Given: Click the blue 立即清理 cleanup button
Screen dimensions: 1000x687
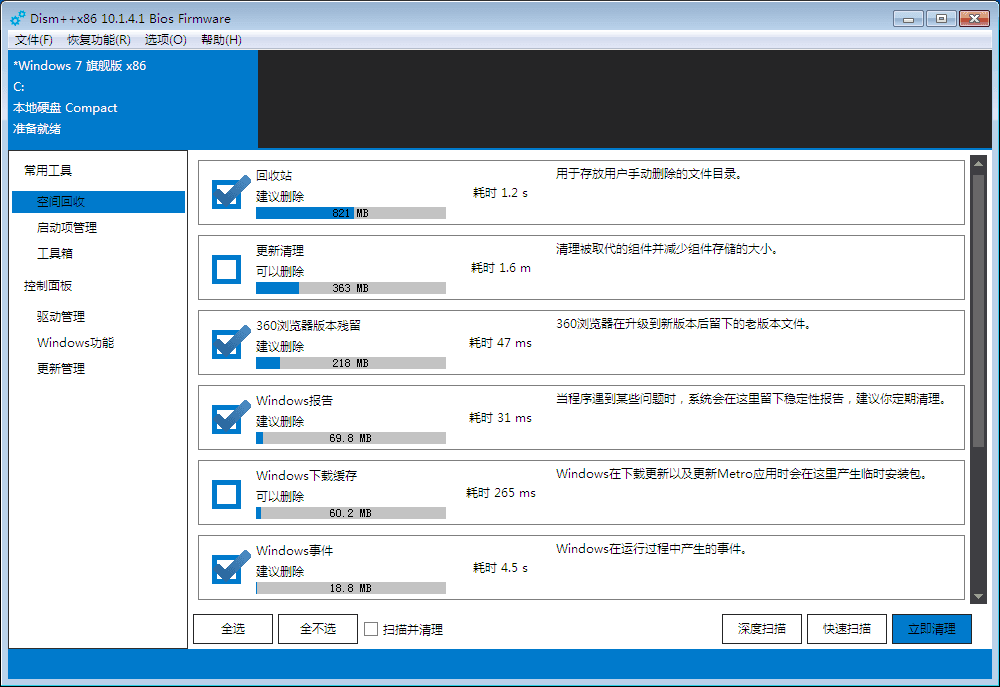Looking at the screenshot, I should (x=931, y=628).
